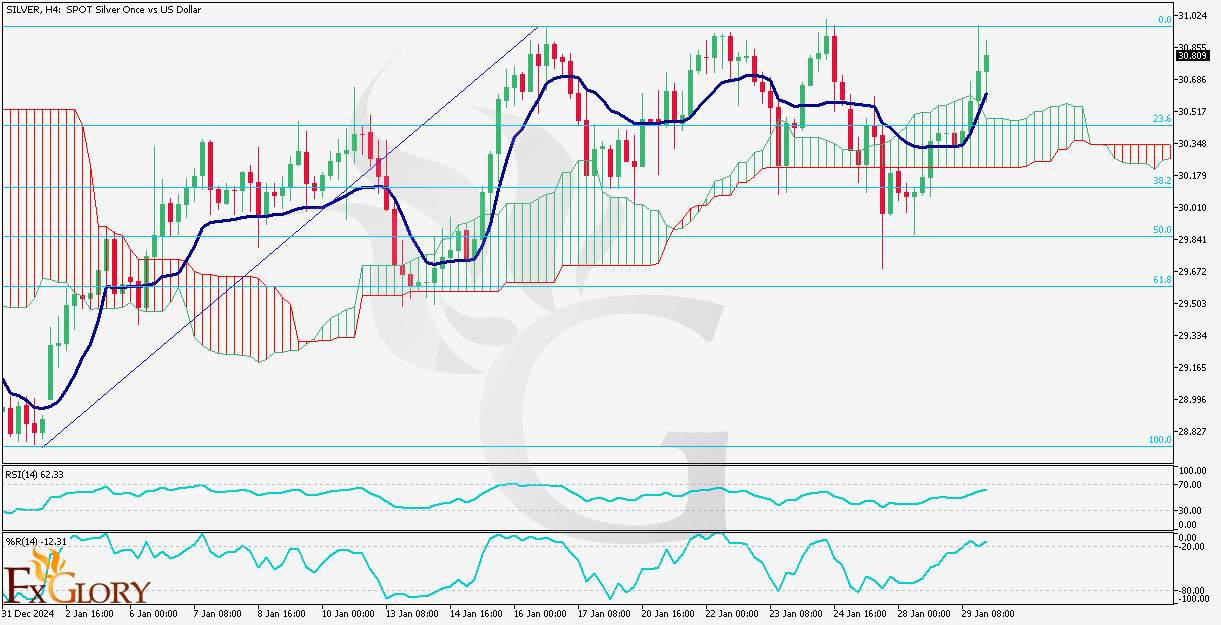
Task: Select the 29.334 price axis label
Action: (1193, 335)
